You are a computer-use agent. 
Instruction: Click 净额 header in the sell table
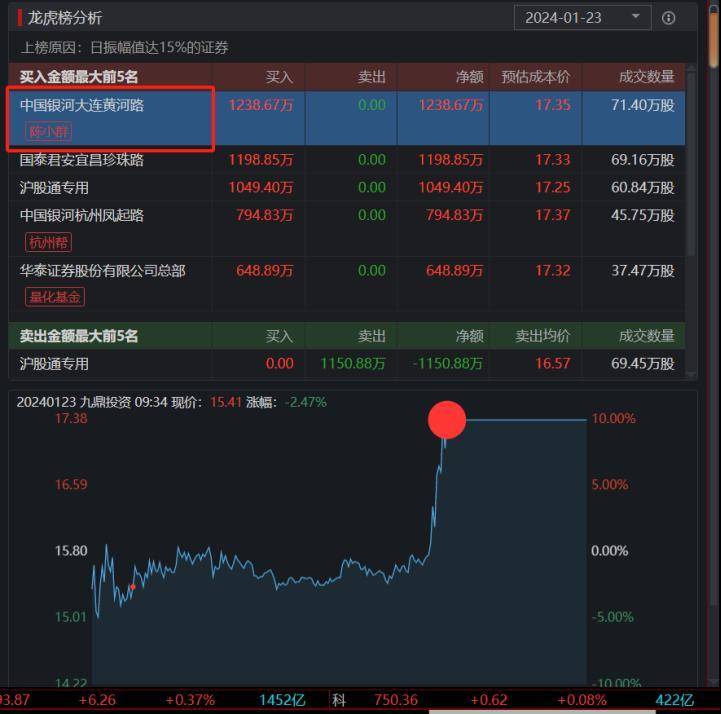pos(469,336)
